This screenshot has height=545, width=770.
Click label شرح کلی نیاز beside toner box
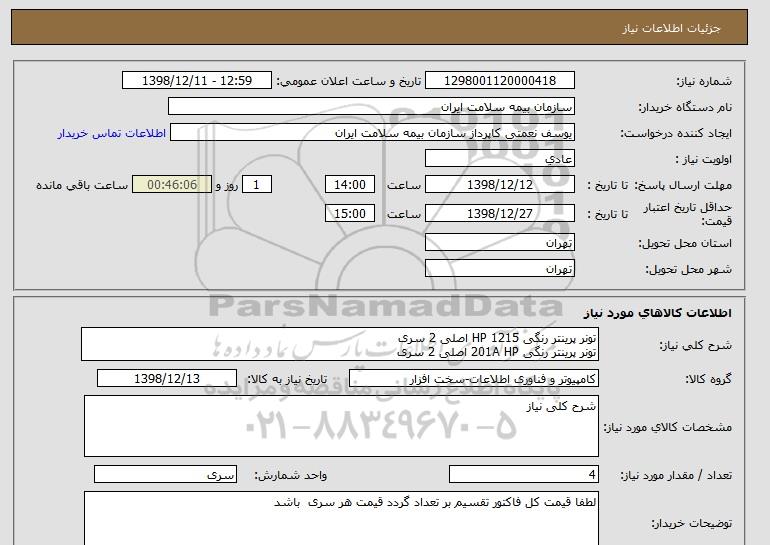tap(695, 346)
